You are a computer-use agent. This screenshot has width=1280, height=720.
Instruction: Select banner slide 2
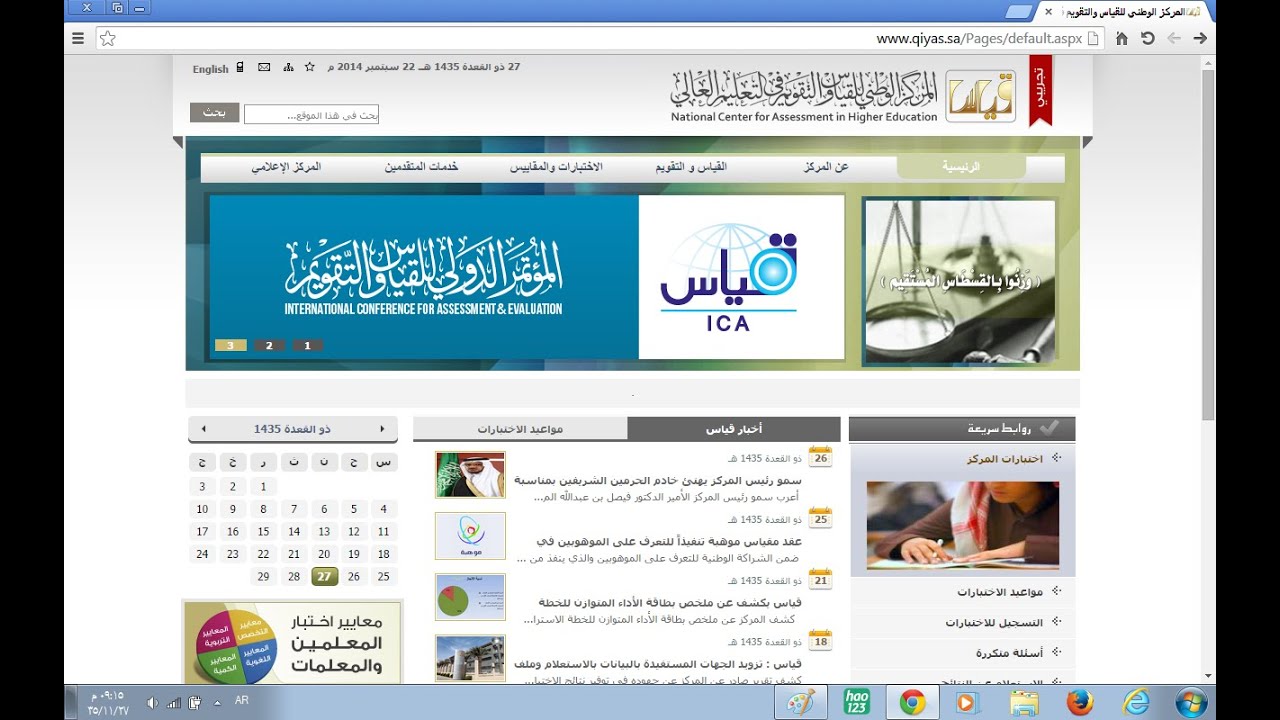269,346
